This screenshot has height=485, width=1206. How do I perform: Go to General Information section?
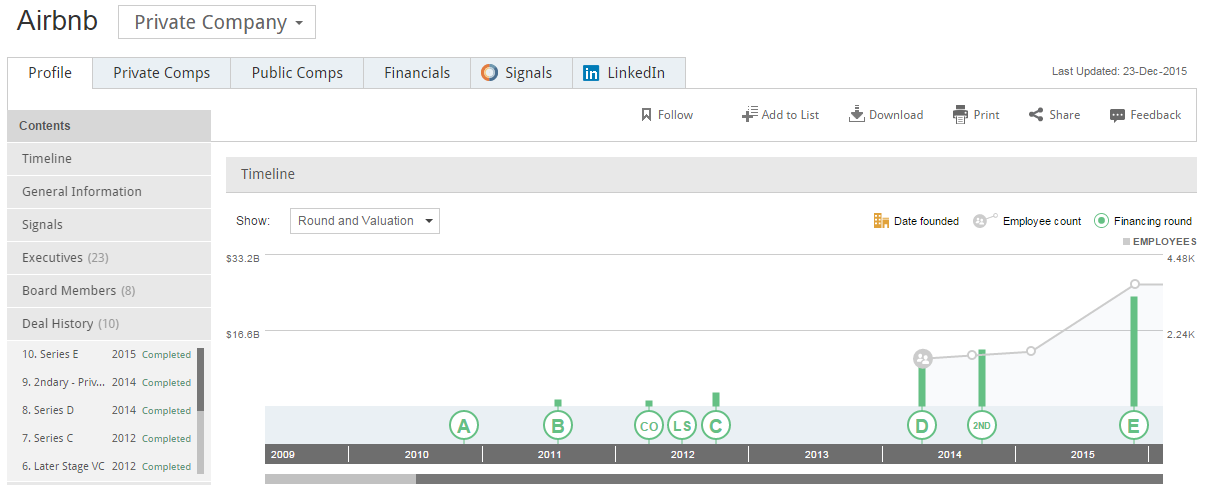(109, 192)
